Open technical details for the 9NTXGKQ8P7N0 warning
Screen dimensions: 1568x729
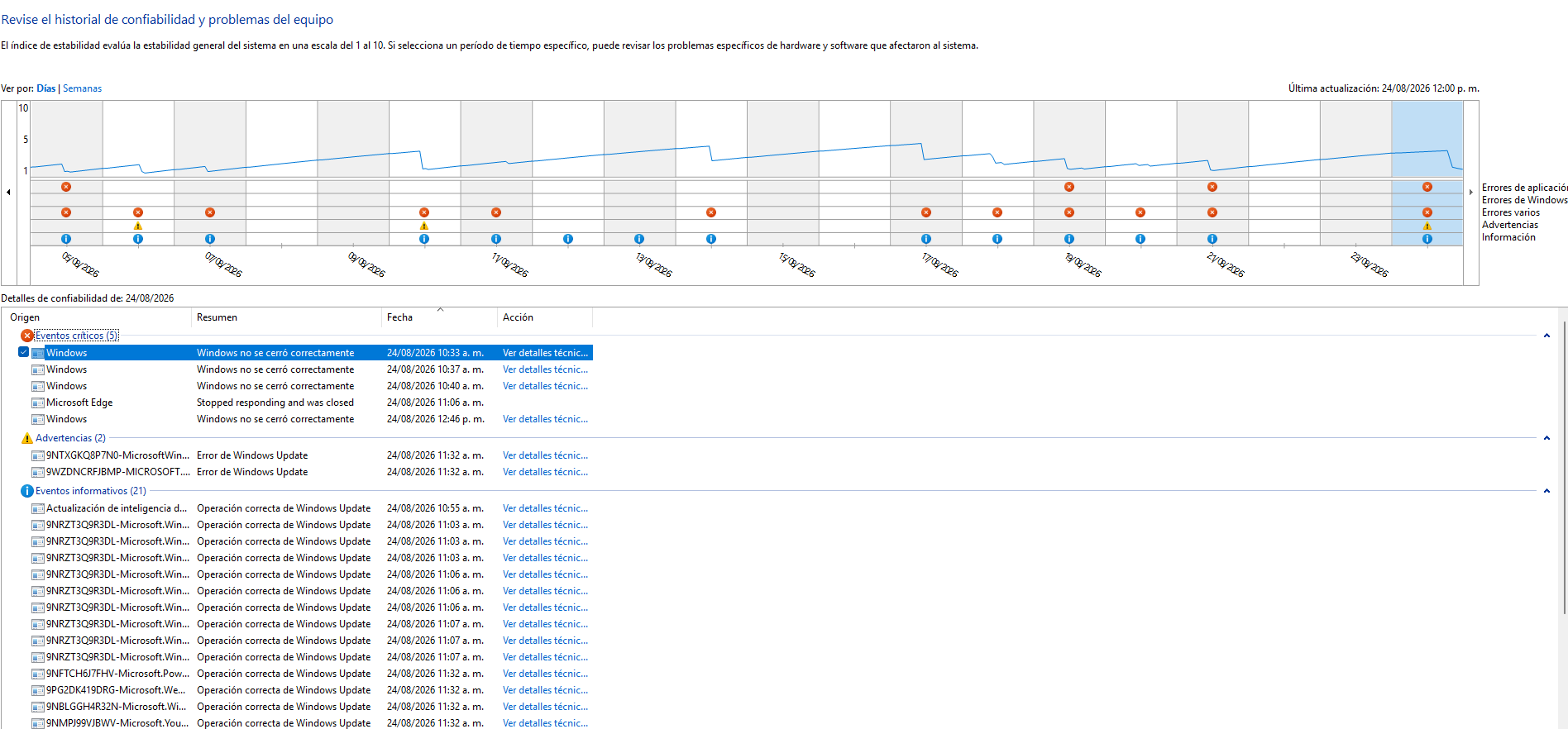pos(546,455)
